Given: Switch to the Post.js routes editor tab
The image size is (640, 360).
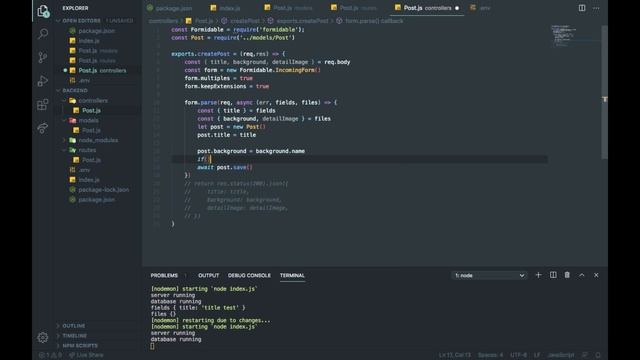Looking at the screenshot, I should tap(354, 8).
